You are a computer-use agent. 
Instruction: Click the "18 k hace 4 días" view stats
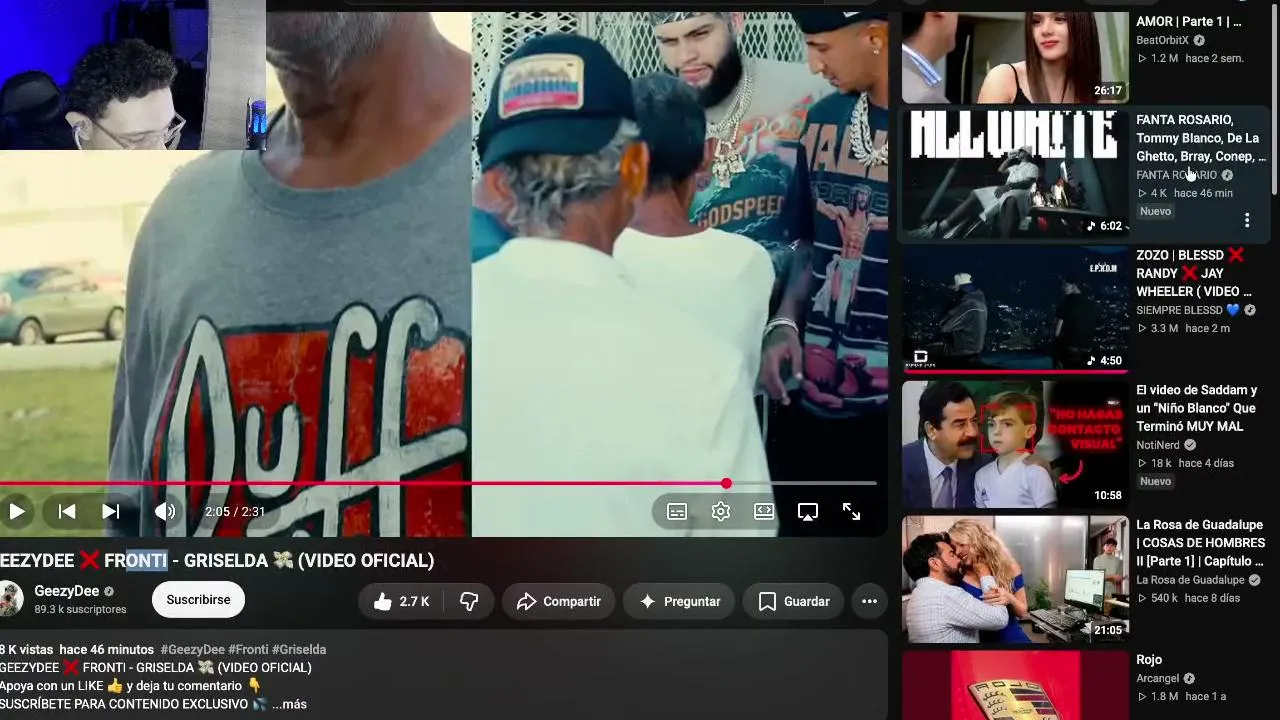[x=1185, y=463]
